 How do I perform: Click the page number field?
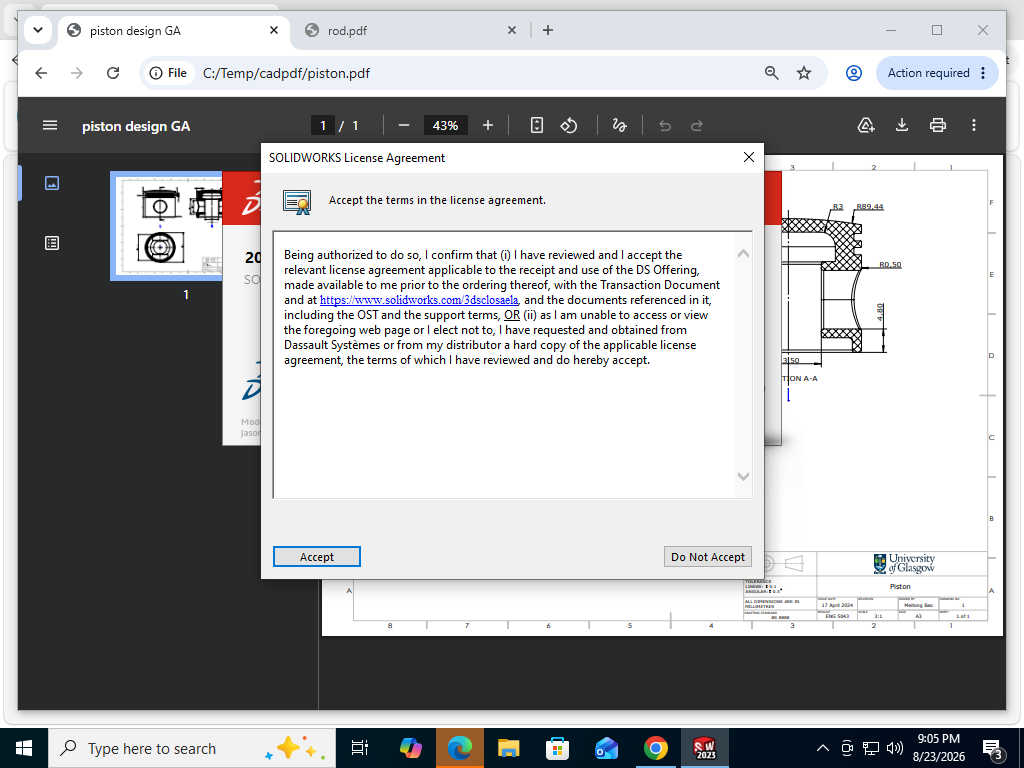323,125
